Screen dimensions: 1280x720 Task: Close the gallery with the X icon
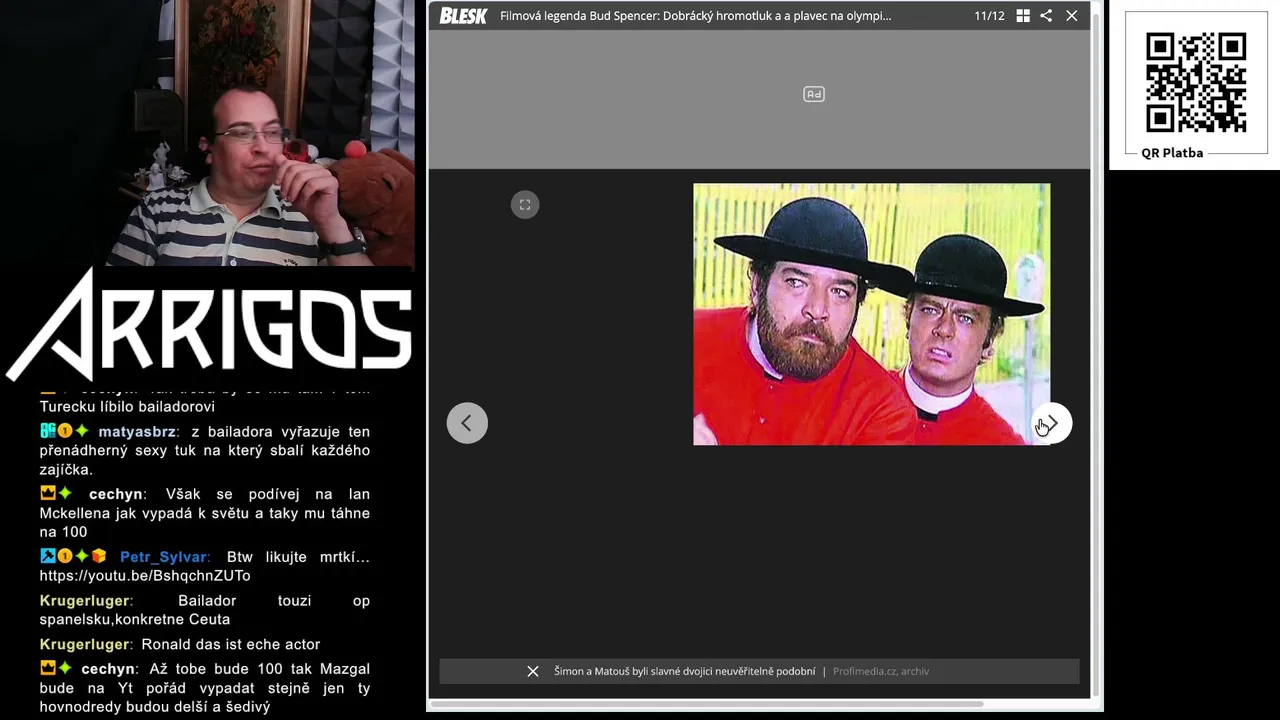pyautogui.click(x=1072, y=16)
